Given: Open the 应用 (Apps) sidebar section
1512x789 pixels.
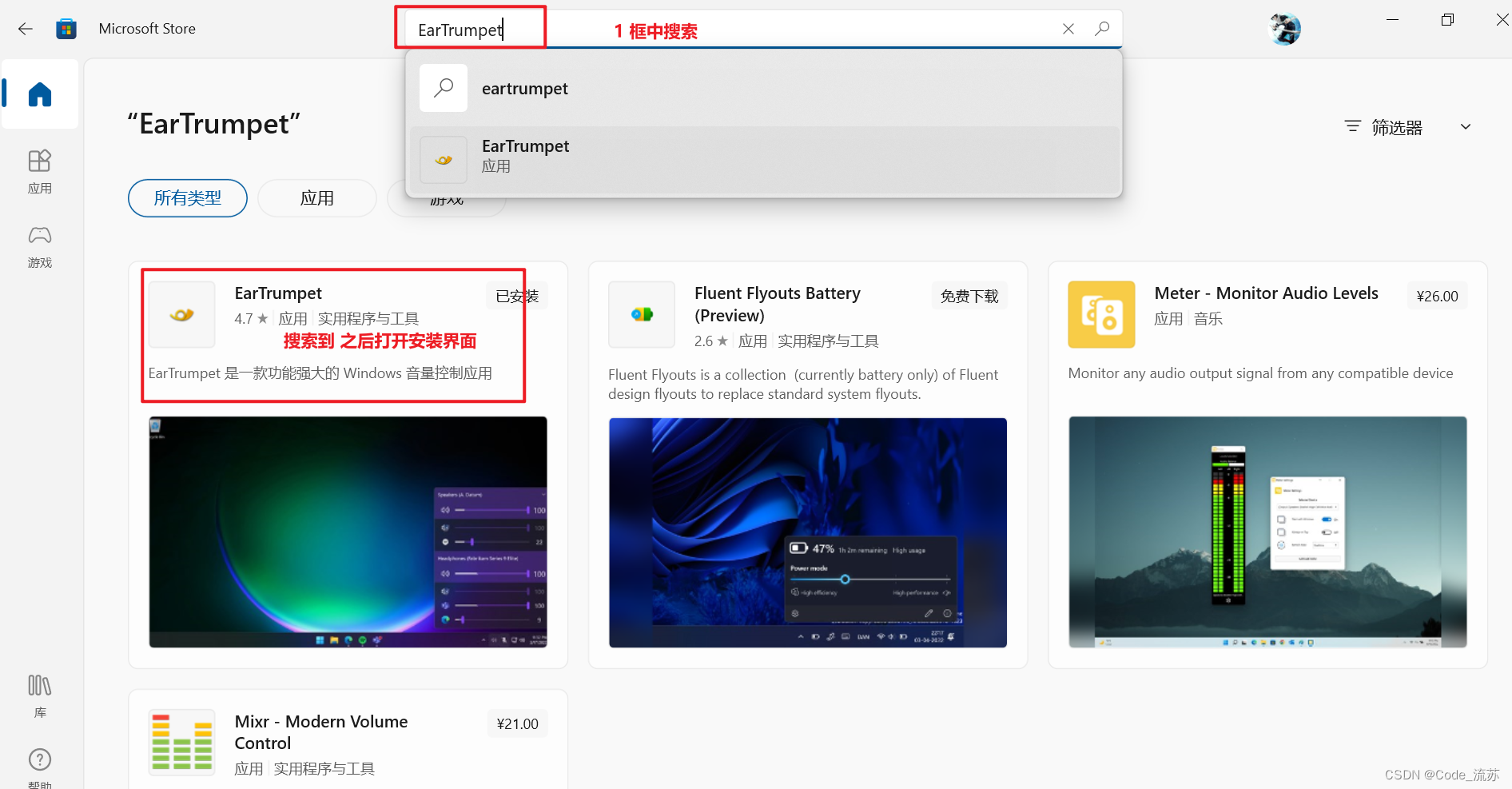Looking at the screenshot, I should (x=40, y=172).
